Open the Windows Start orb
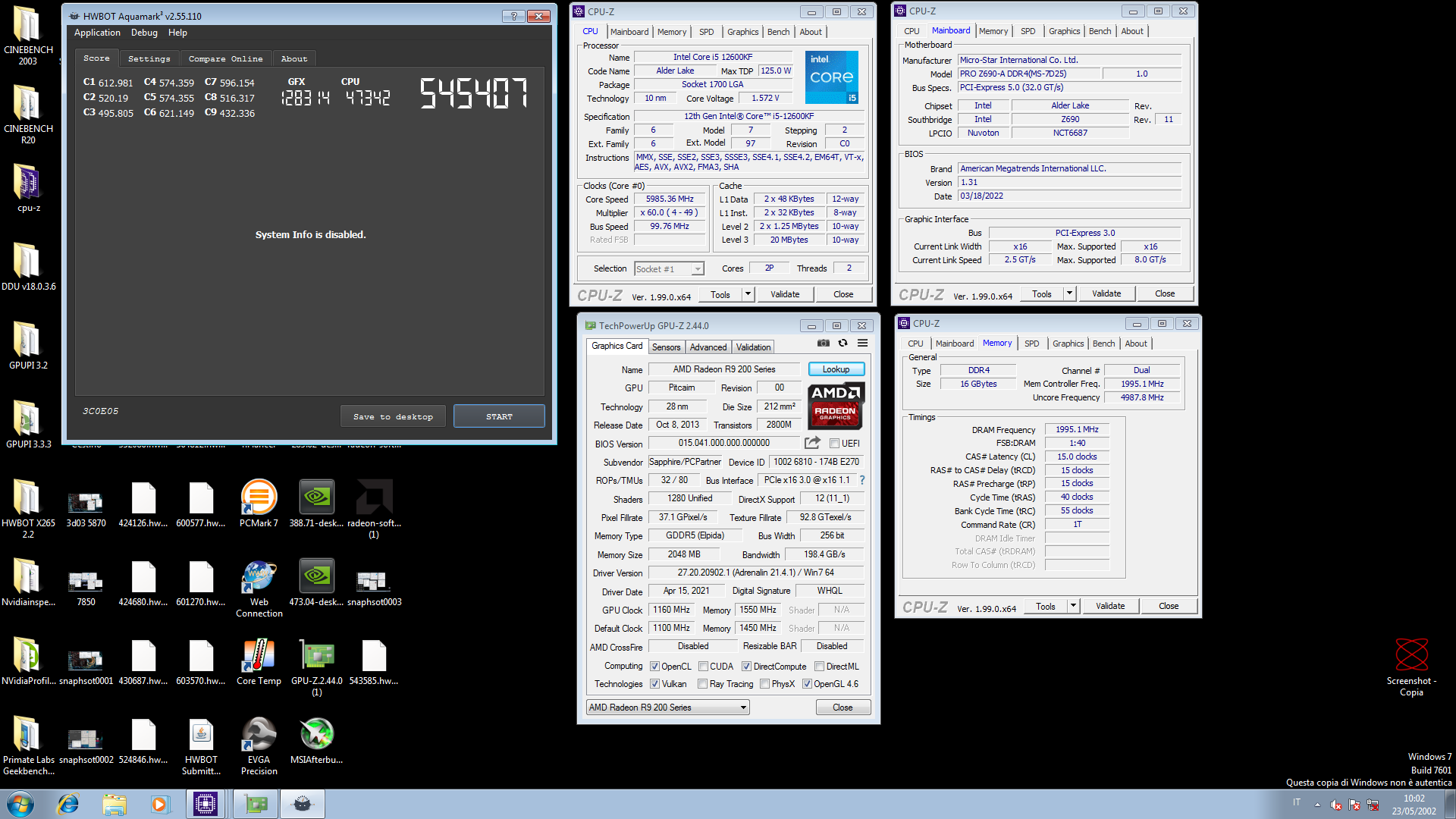The height and width of the screenshot is (819, 1456). click(x=20, y=804)
